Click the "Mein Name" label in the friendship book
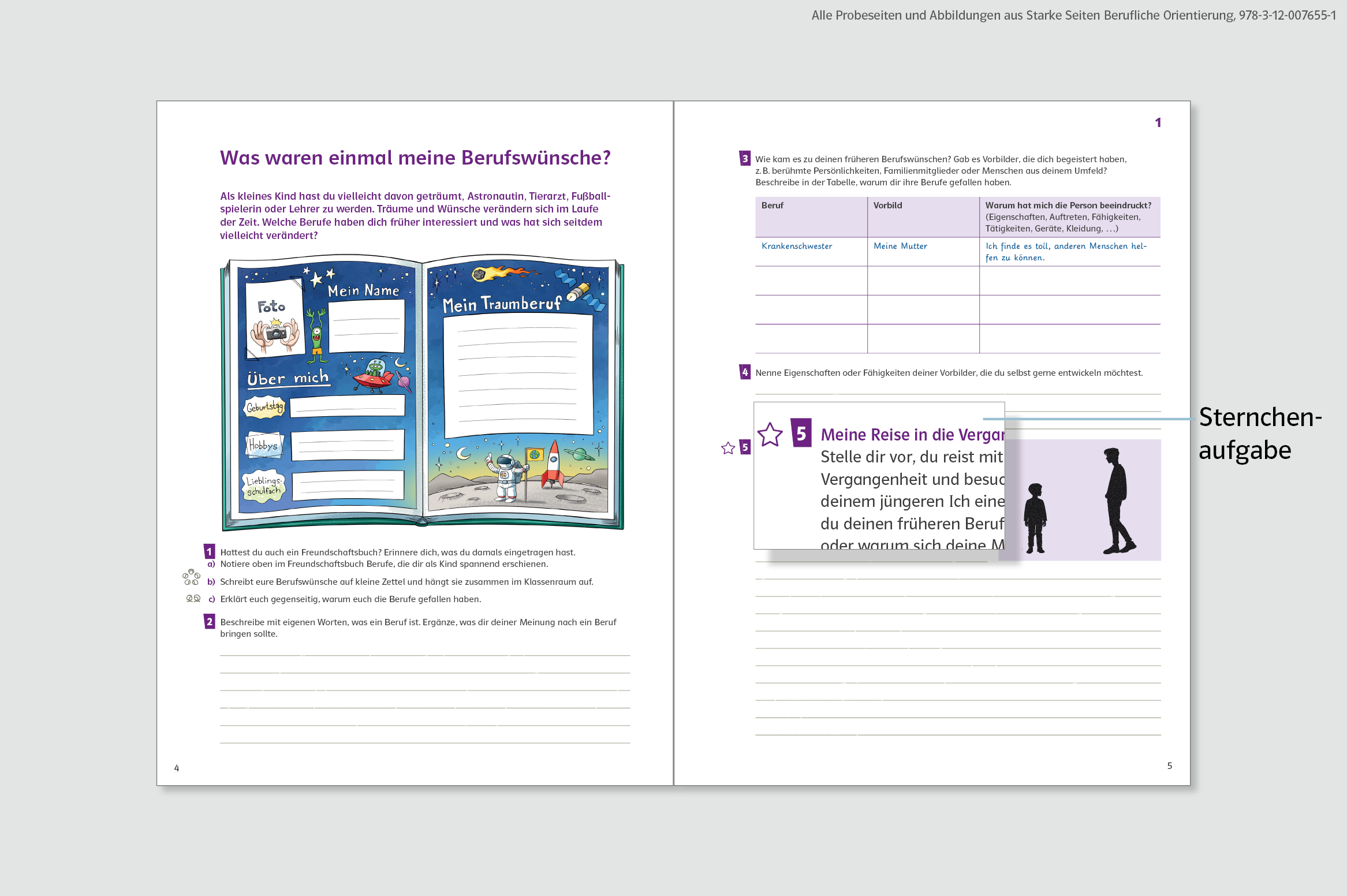This screenshot has height=896, width=1347. click(x=364, y=290)
